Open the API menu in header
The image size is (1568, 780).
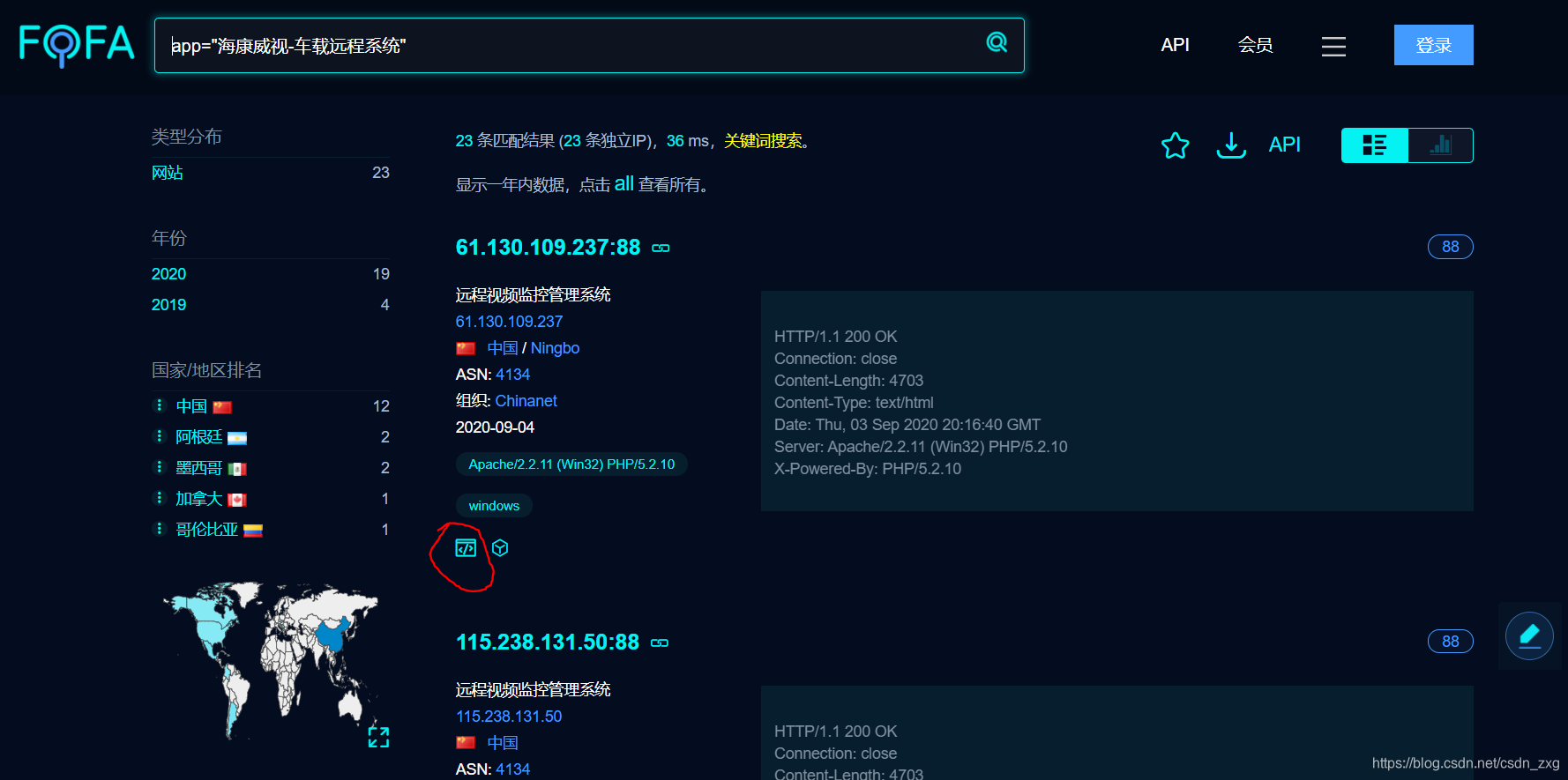click(1175, 45)
